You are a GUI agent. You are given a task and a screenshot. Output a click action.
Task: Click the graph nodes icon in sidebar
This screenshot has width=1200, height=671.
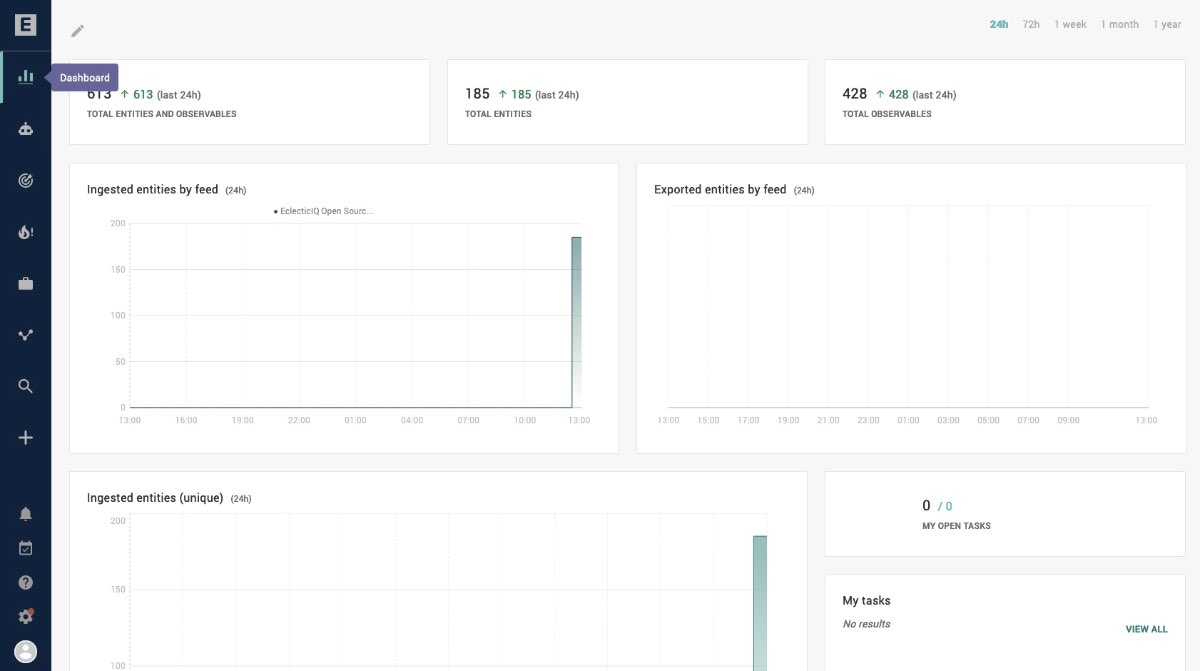tap(26, 335)
